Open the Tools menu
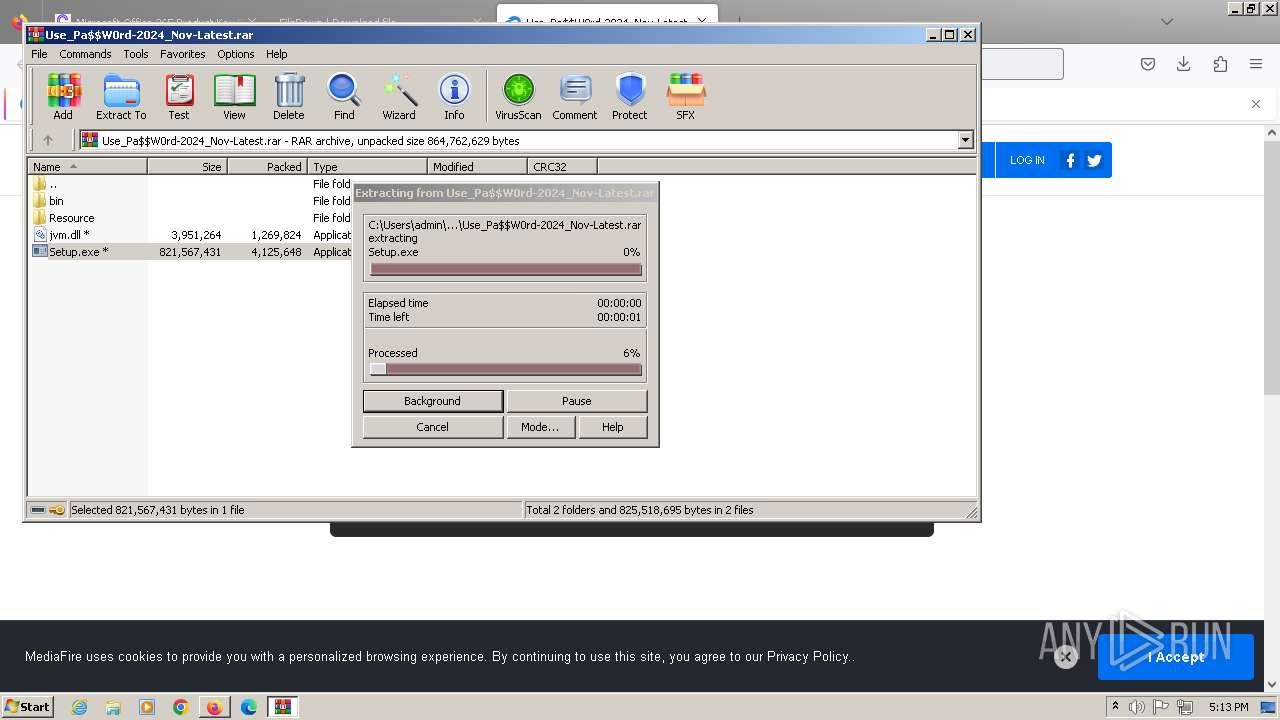This screenshot has width=1280, height=720. click(x=135, y=54)
